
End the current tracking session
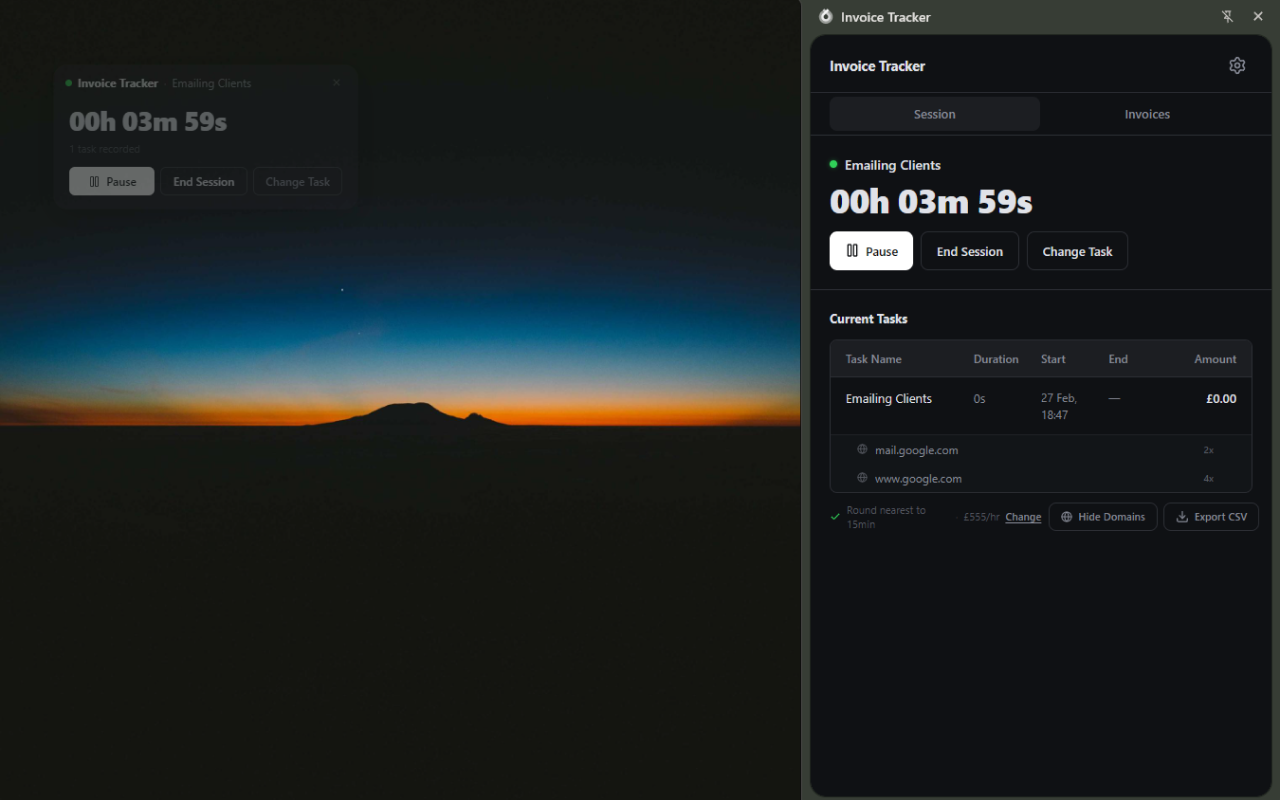click(969, 250)
